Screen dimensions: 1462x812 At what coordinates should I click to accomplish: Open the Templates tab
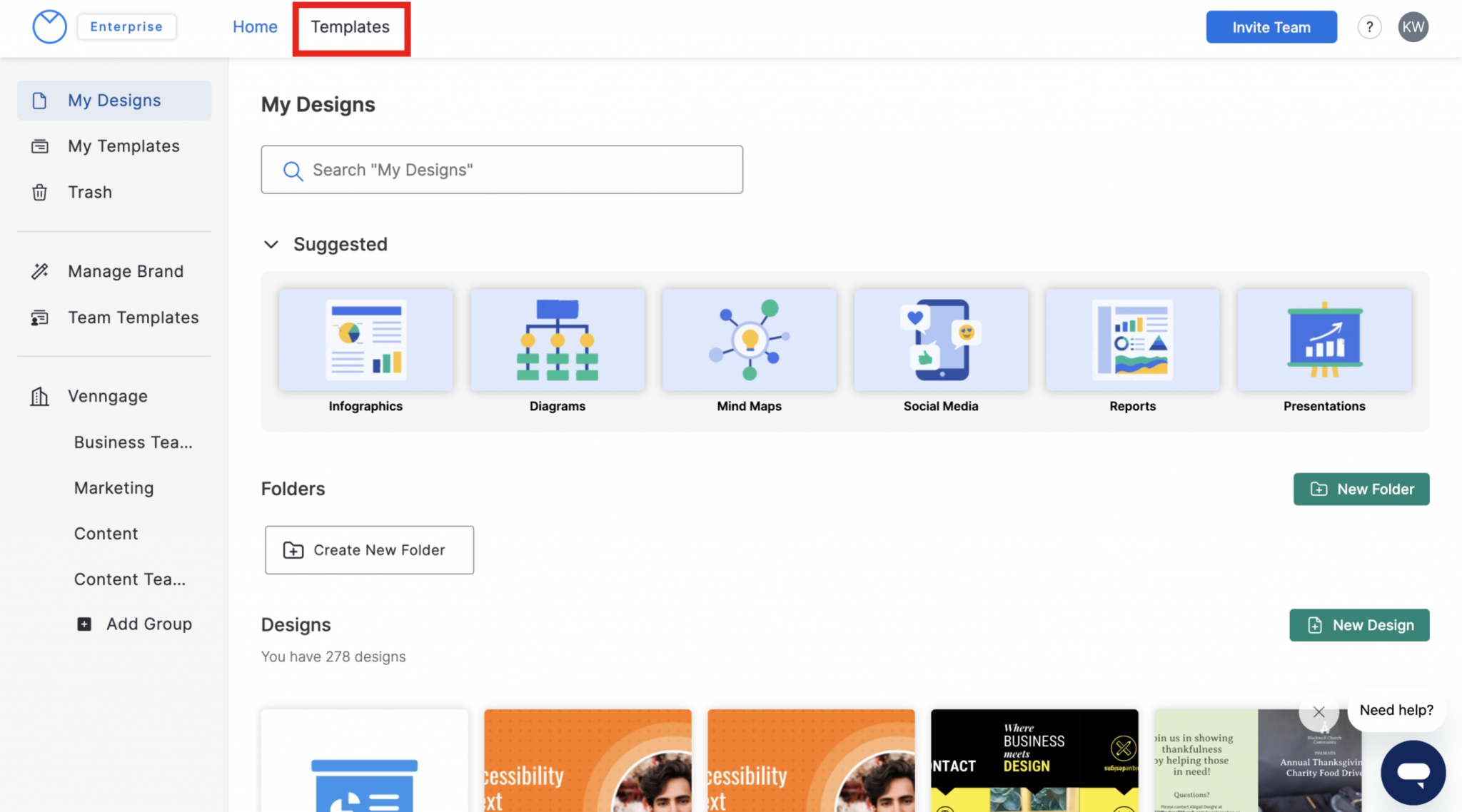coord(351,27)
